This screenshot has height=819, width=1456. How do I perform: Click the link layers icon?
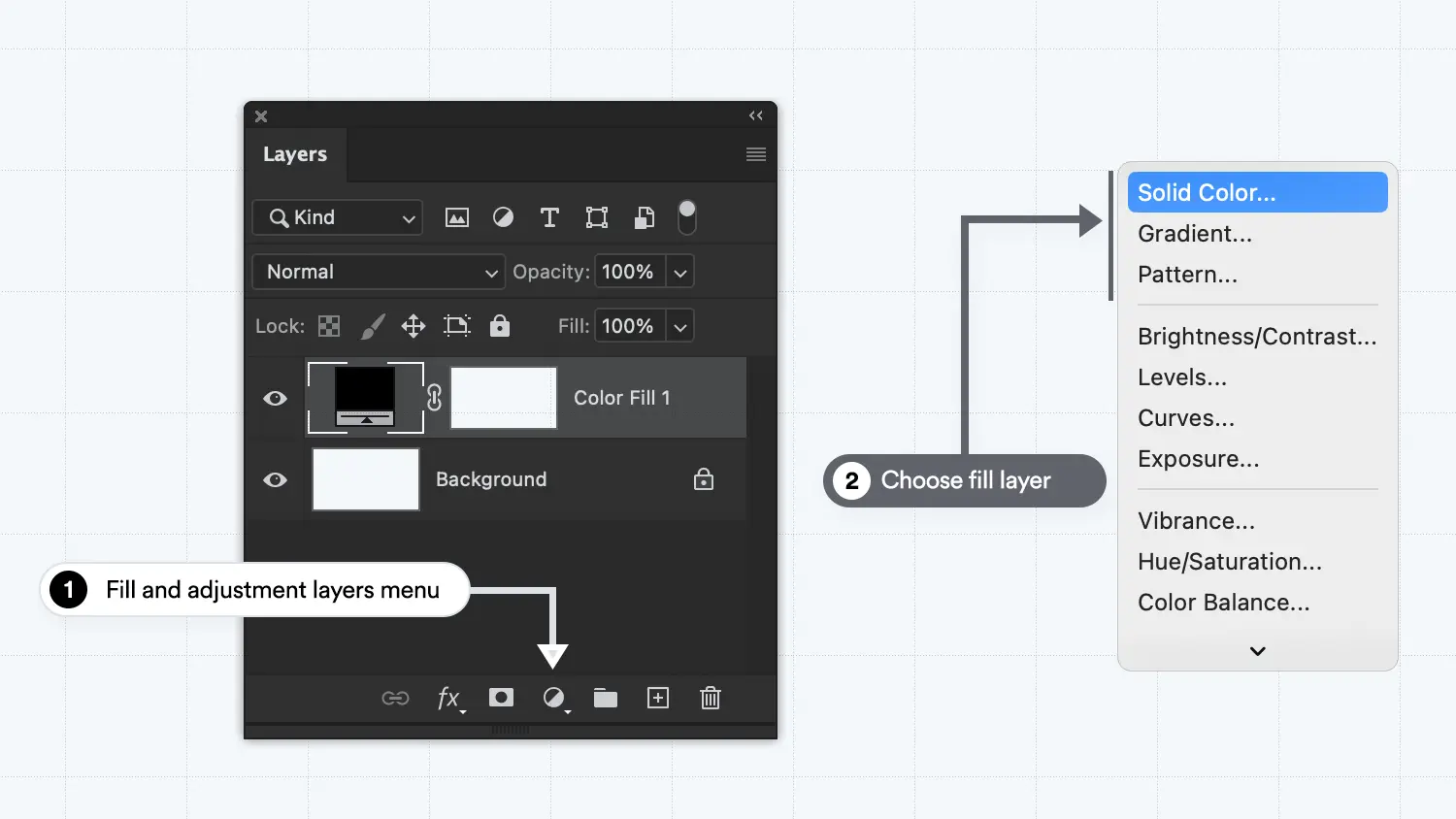[395, 698]
